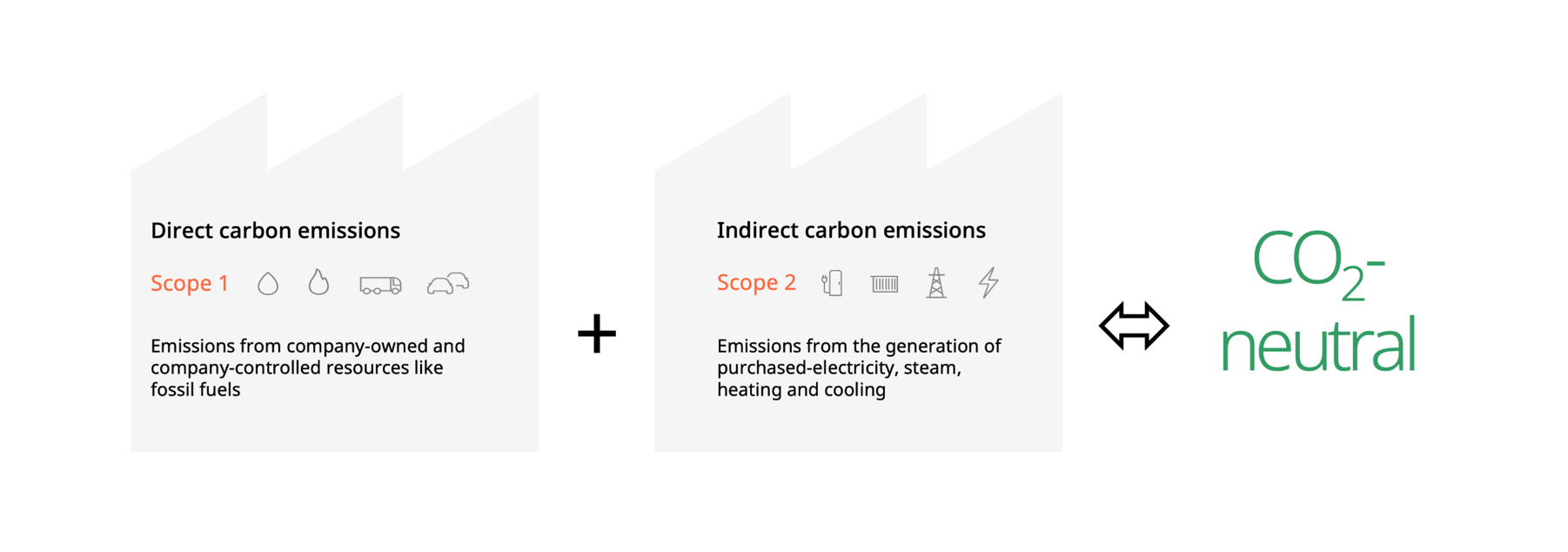Select the flame icon in Scope 1
The height and width of the screenshot is (552, 1568).
tap(318, 282)
